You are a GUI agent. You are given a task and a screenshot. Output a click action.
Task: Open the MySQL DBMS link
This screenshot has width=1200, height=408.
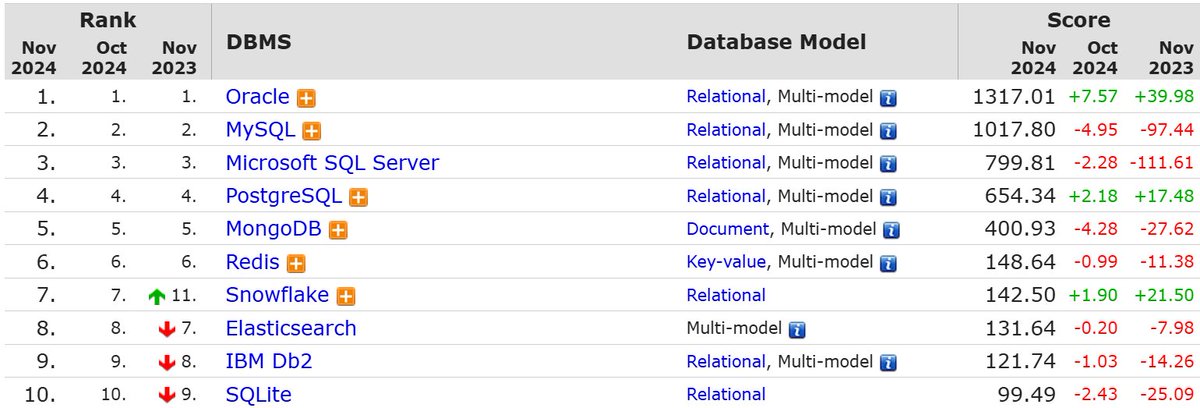click(261, 130)
